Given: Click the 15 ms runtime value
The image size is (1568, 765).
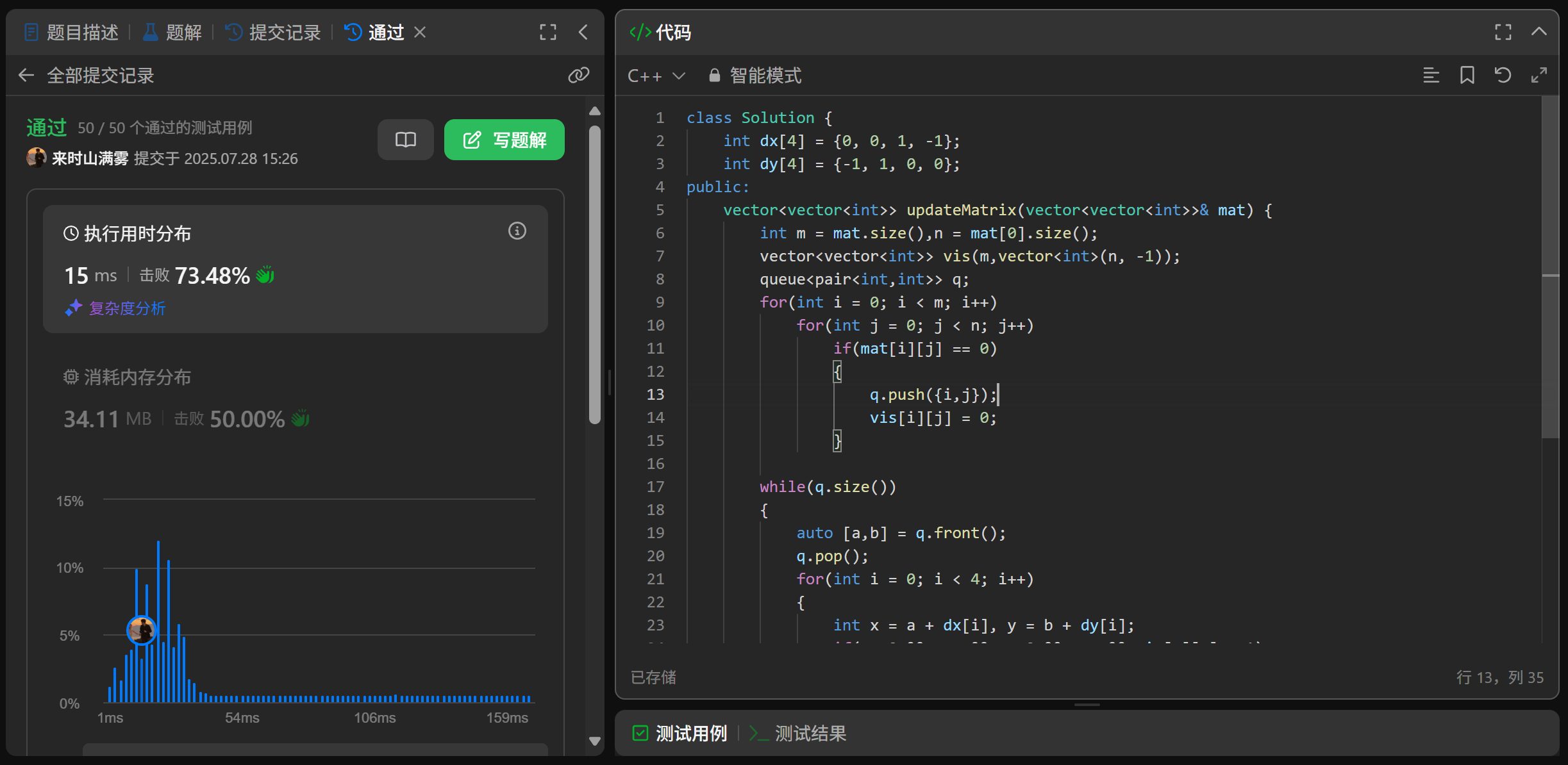Looking at the screenshot, I should pyautogui.click(x=90, y=276).
